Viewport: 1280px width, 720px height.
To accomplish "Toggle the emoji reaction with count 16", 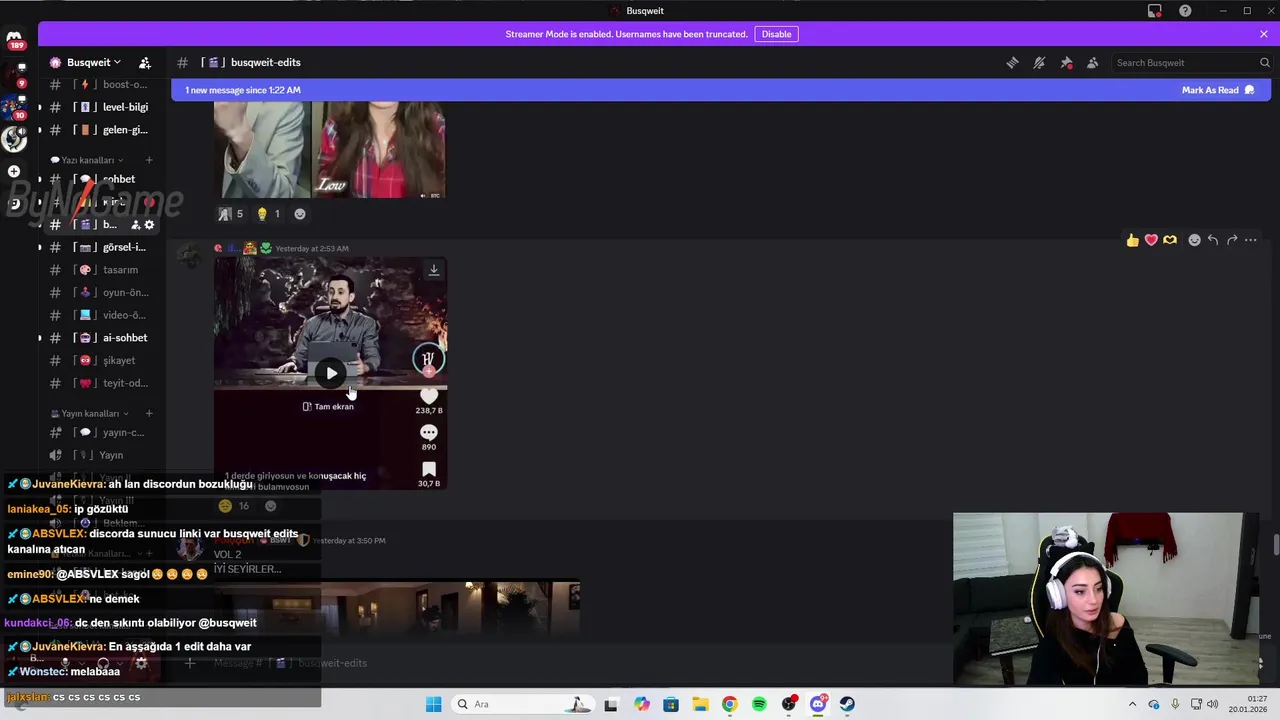I will tap(235, 506).
